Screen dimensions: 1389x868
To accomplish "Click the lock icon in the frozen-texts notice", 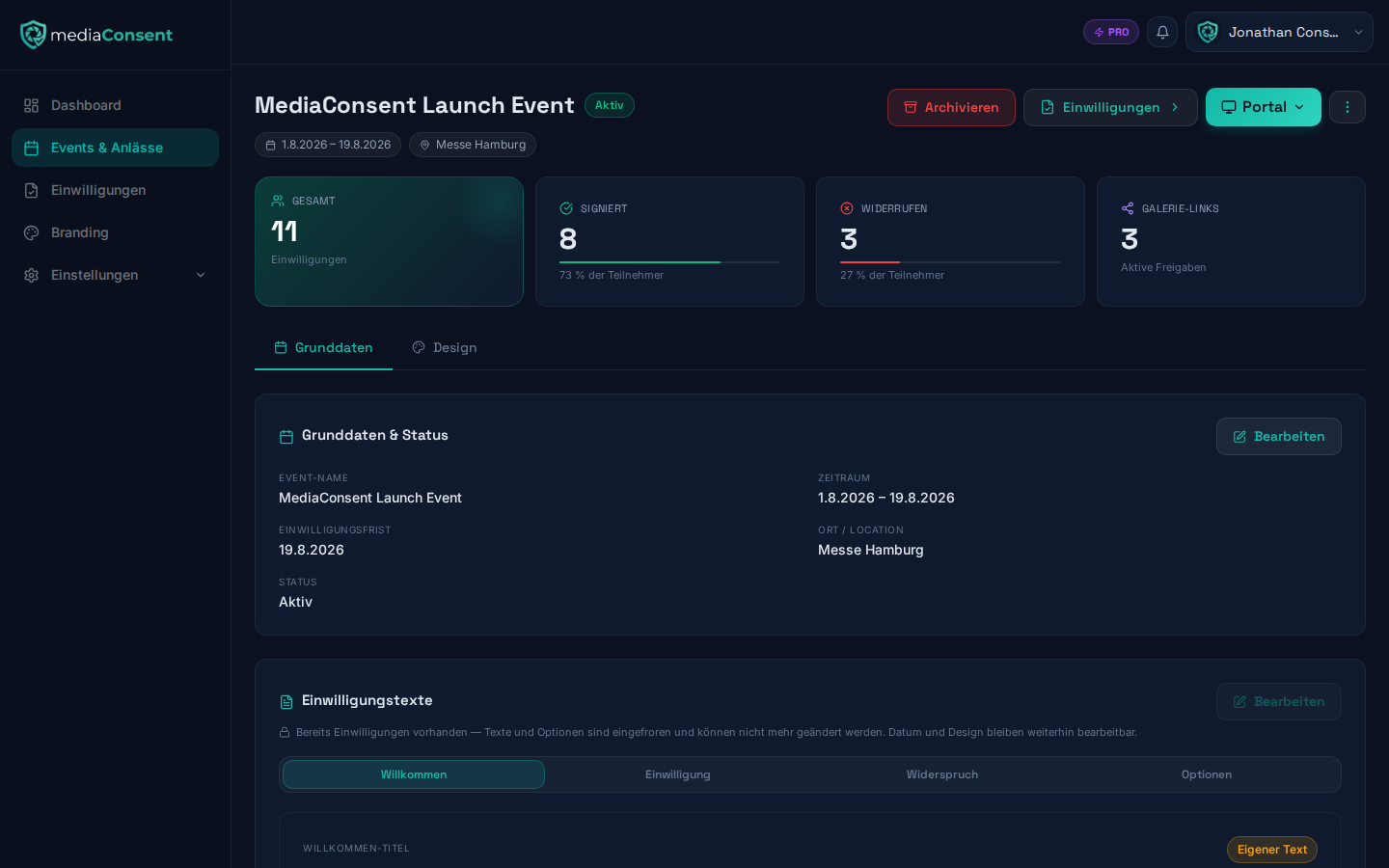I will (x=285, y=732).
